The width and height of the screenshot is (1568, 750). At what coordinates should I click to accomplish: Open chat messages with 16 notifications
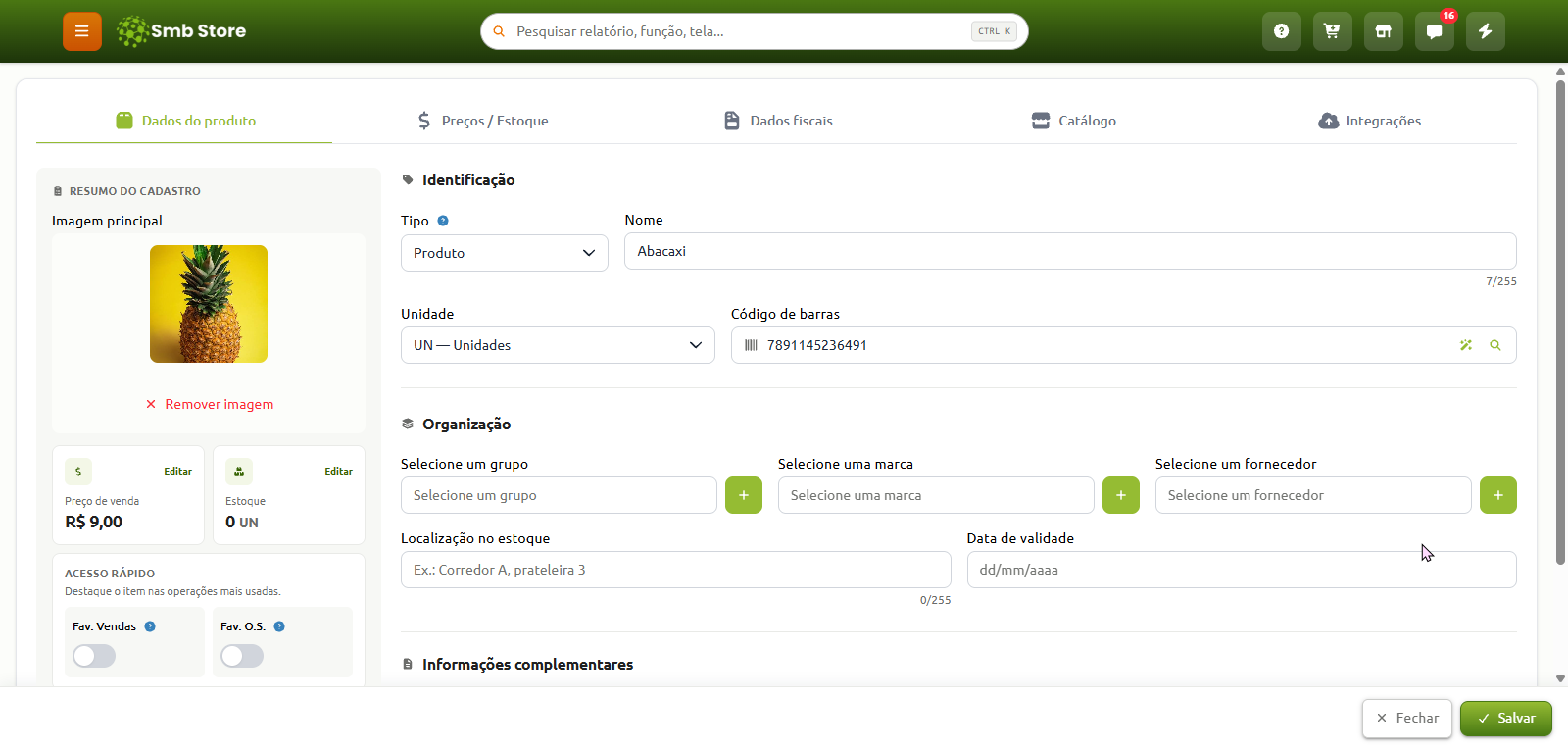click(x=1434, y=31)
